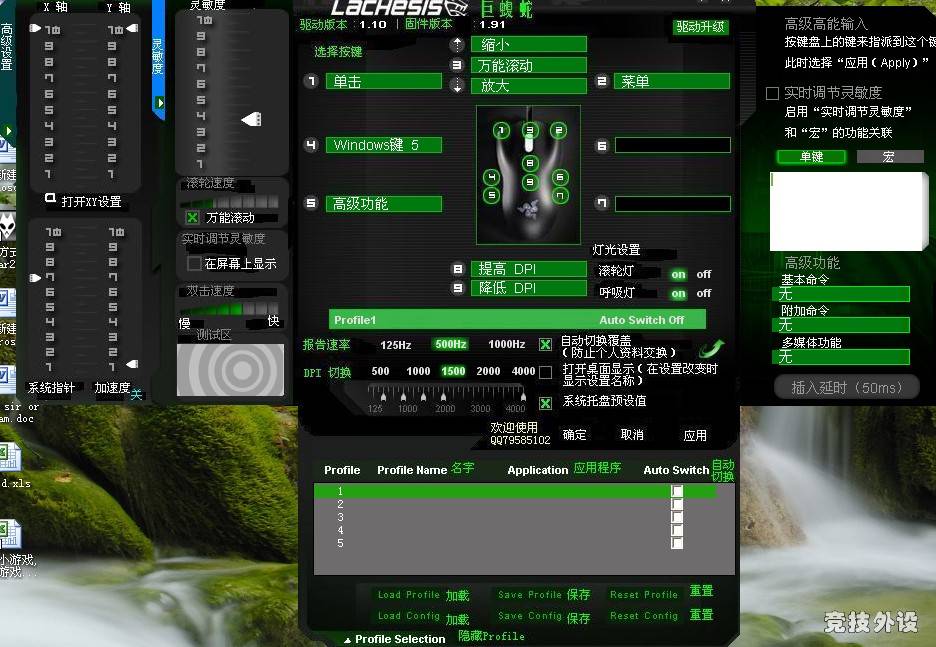Switch to the 宏 tab

pyautogui.click(x=889, y=157)
